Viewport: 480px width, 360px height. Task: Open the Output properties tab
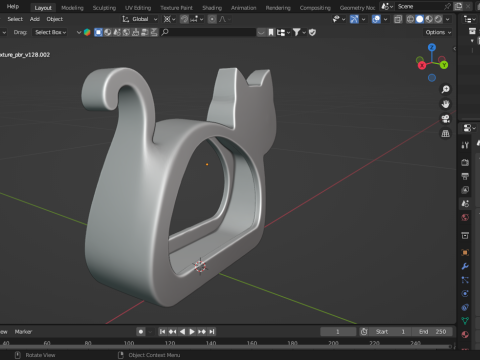tap(465, 176)
